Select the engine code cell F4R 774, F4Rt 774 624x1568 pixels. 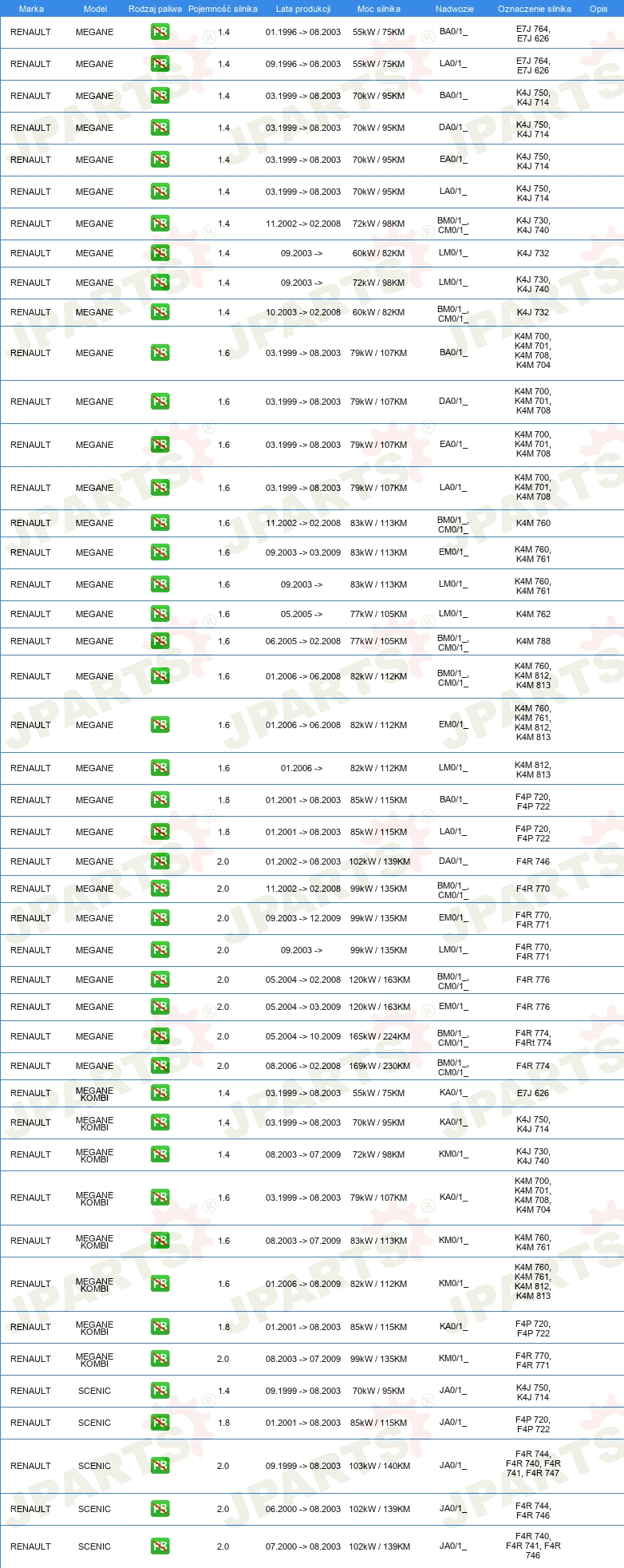coord(533,1038)
